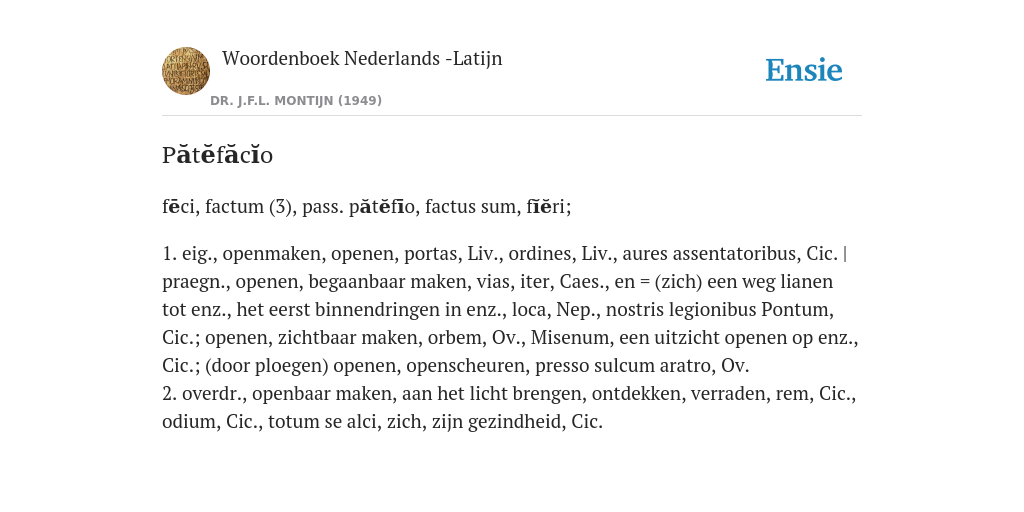This screenshot has height=512, width=1024.
Task: Open the Ensie logo link
Action: click(x=804, y=70)
